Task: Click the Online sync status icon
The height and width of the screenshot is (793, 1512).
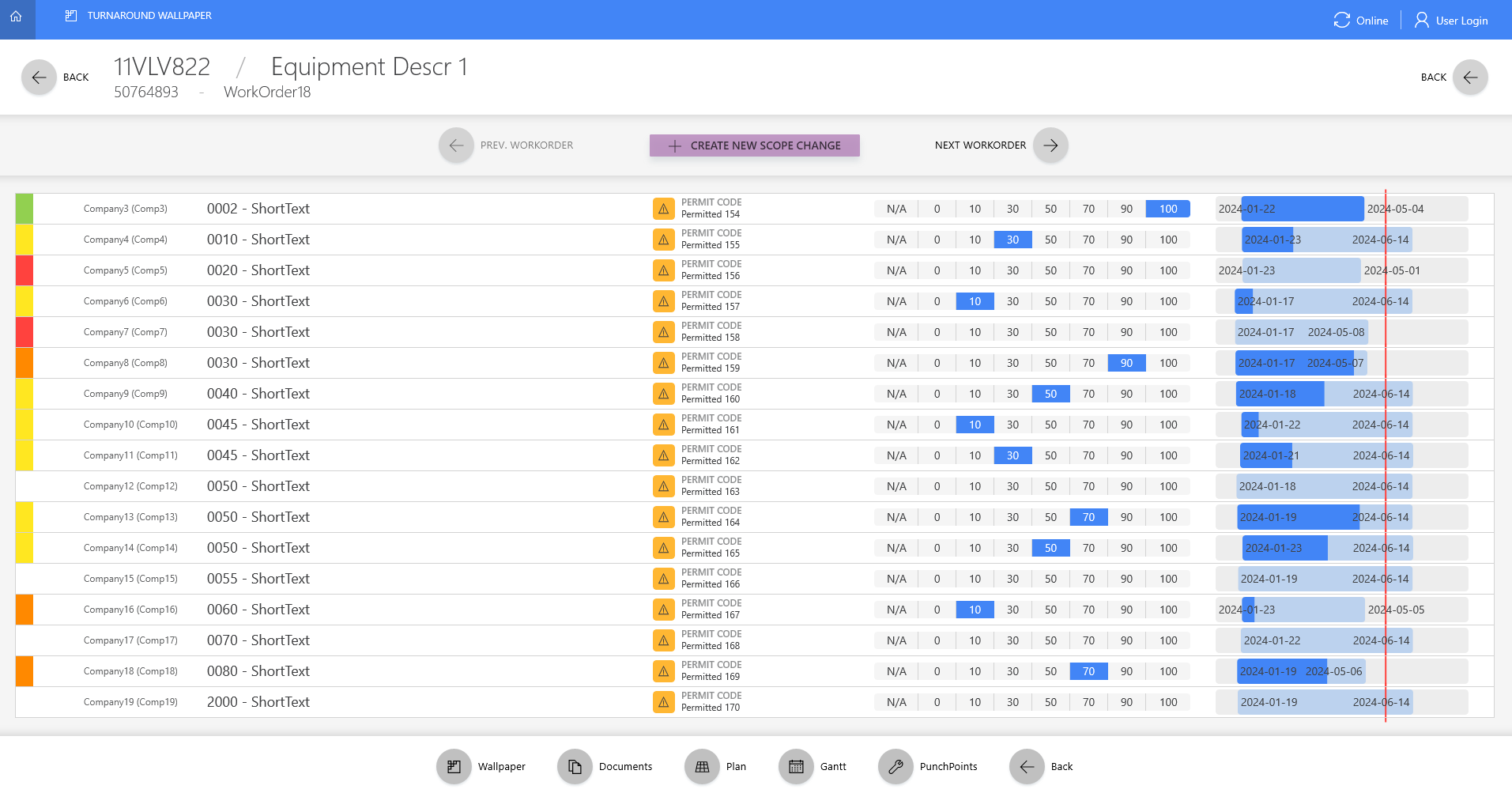Action: [1341, 21]
